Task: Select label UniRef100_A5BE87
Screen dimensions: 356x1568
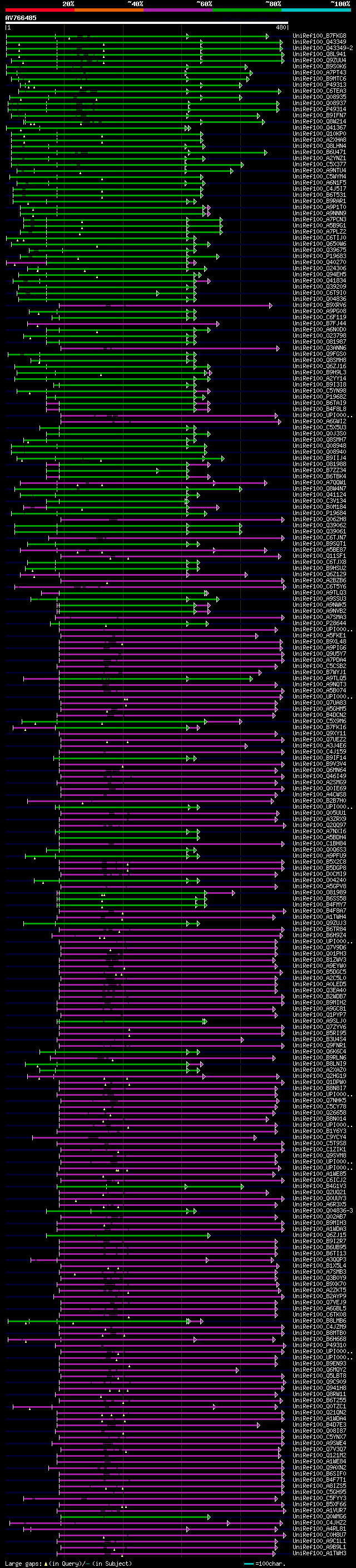Action: pyautogui.click(x=319, y=550)
